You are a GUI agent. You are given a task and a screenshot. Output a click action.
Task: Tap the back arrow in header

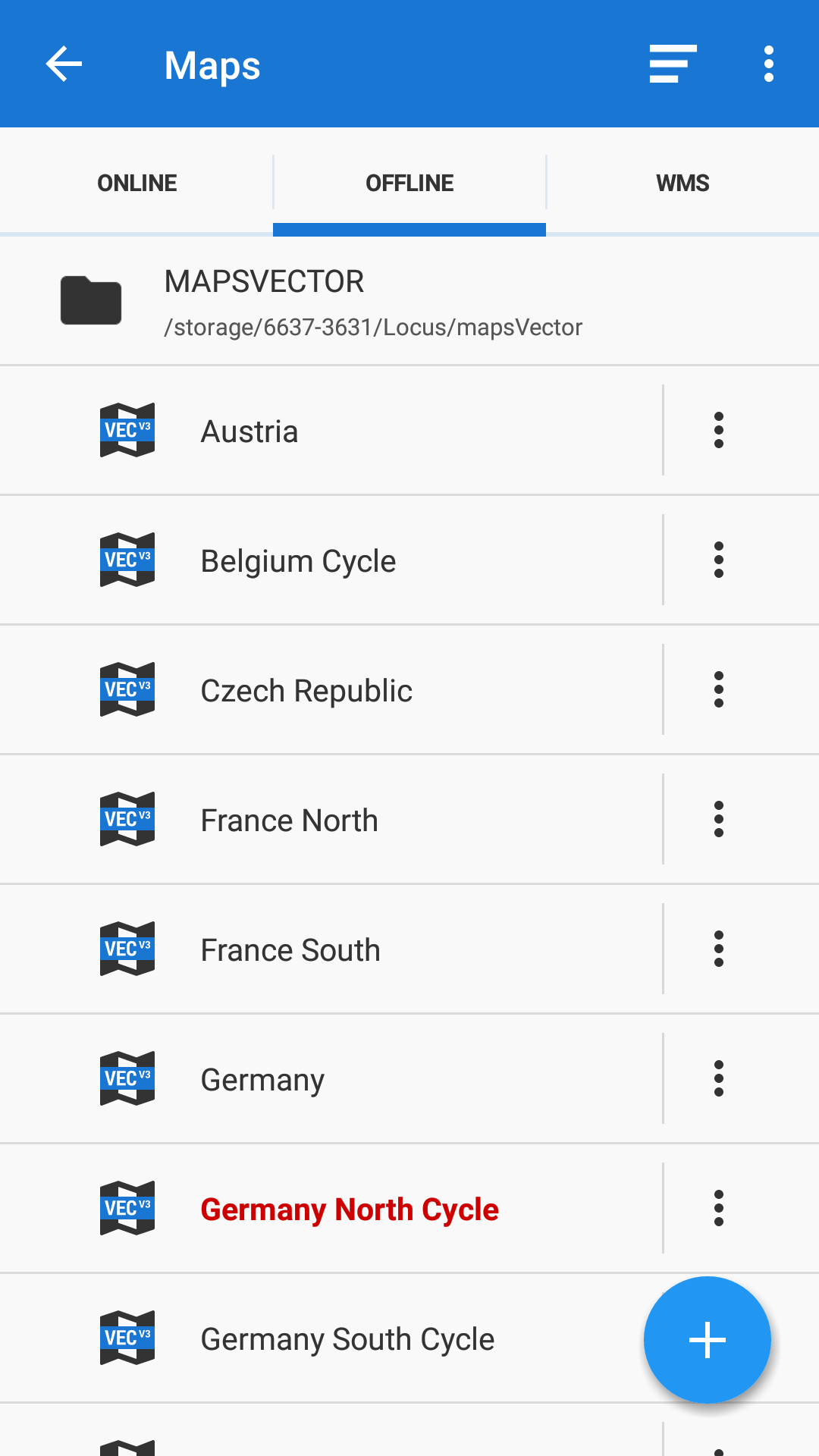pos(64,64)
